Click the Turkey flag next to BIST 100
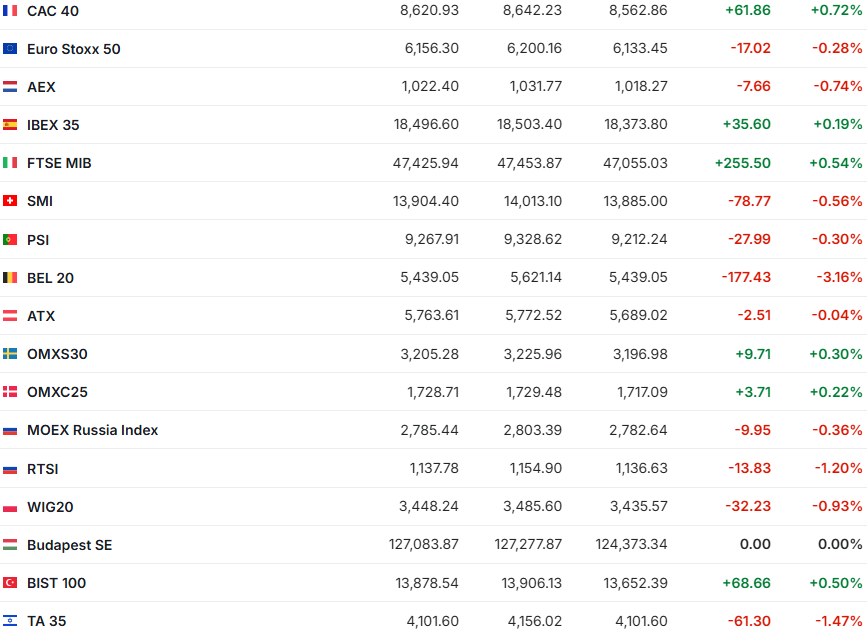 pos(10,583)
